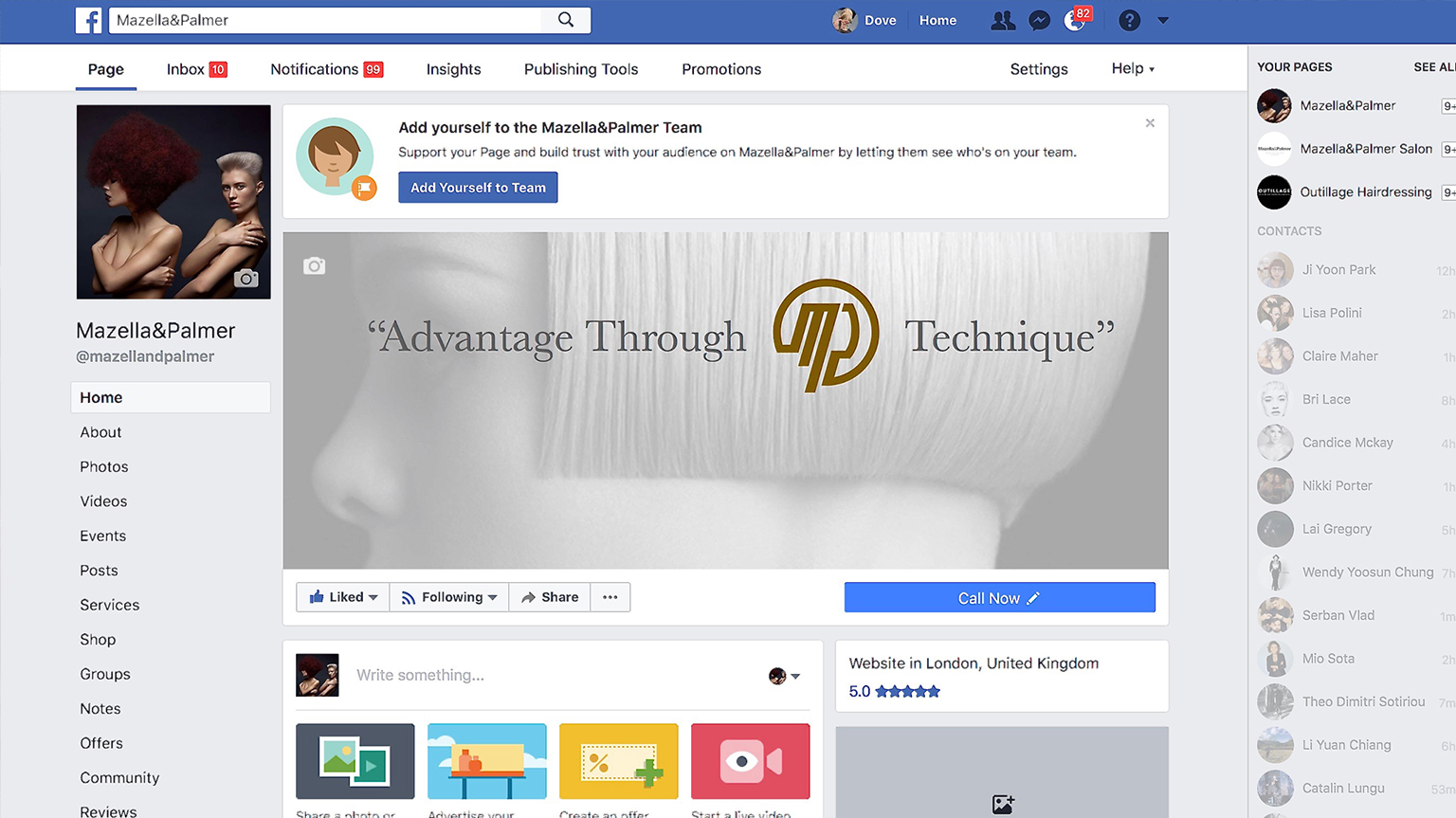Open the Notifications tab
1456x818 pixels.
click(326, 69)
